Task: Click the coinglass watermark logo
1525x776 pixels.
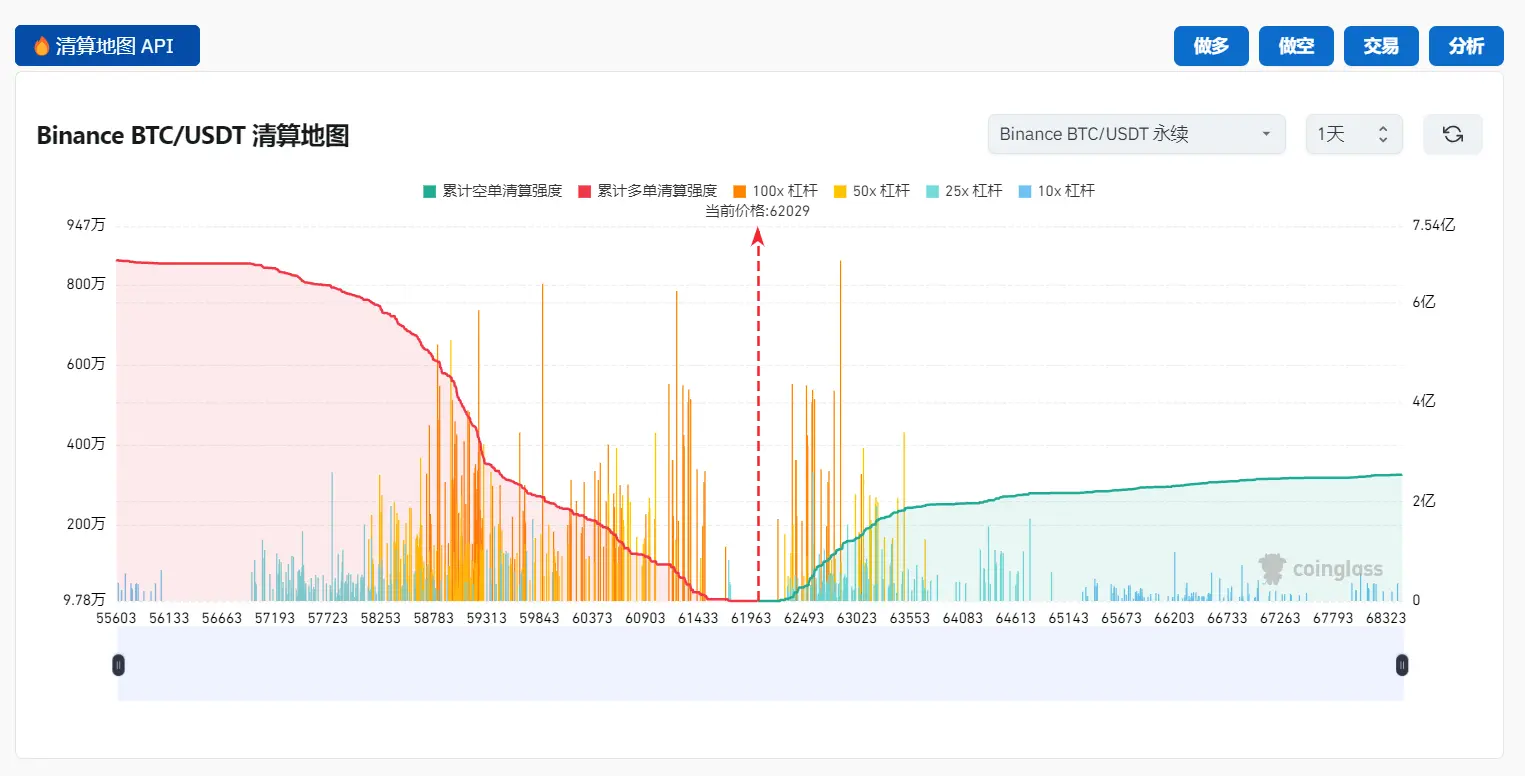Action: 1321,569
